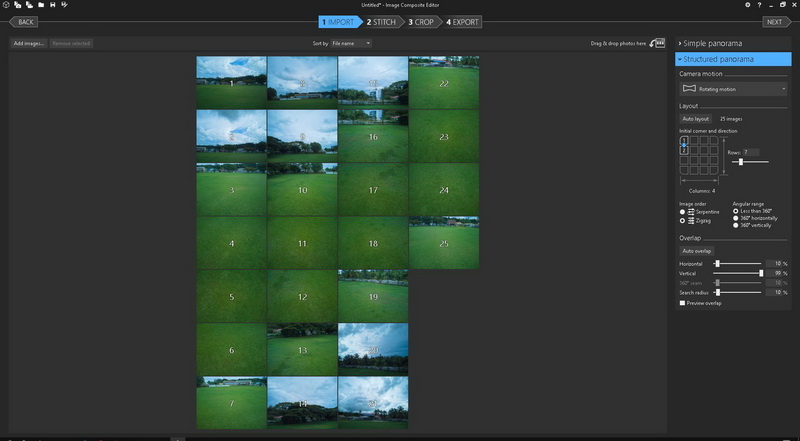
Task: Select image thumbnail number 22
Action: click(444, 83)
